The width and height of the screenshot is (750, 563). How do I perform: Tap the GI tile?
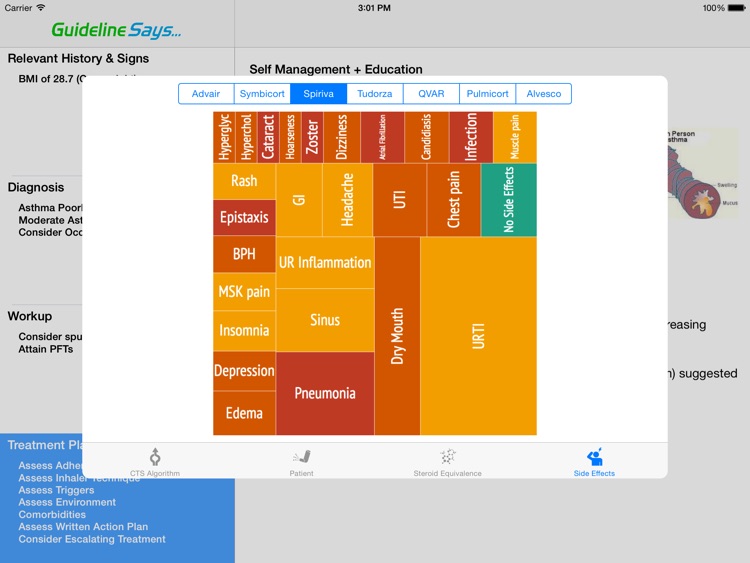[x=299, y=200]
